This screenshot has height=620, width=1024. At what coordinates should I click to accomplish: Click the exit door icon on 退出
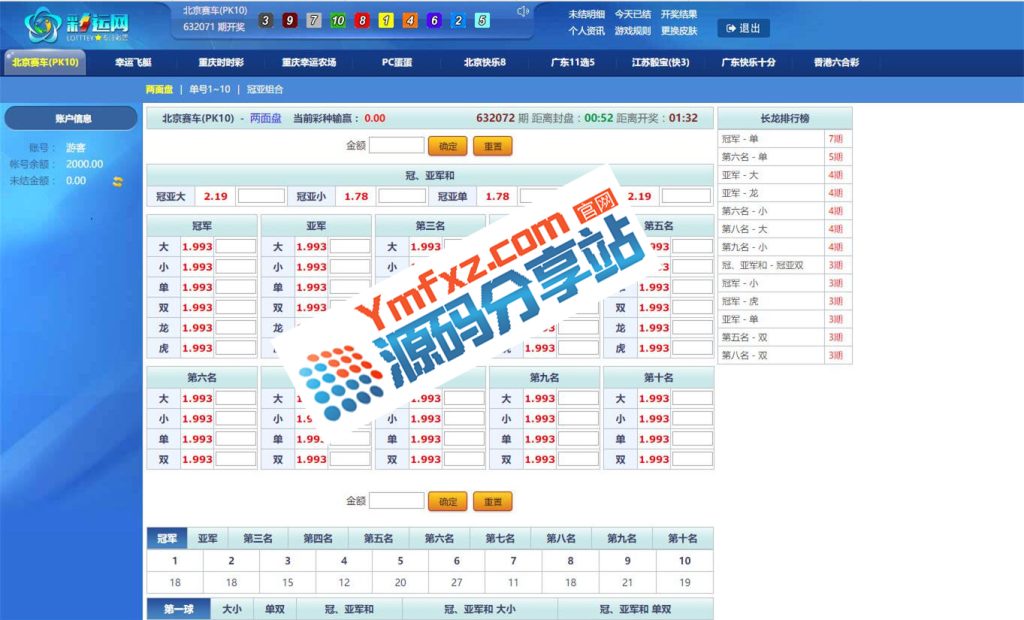(x=731, y=27)
